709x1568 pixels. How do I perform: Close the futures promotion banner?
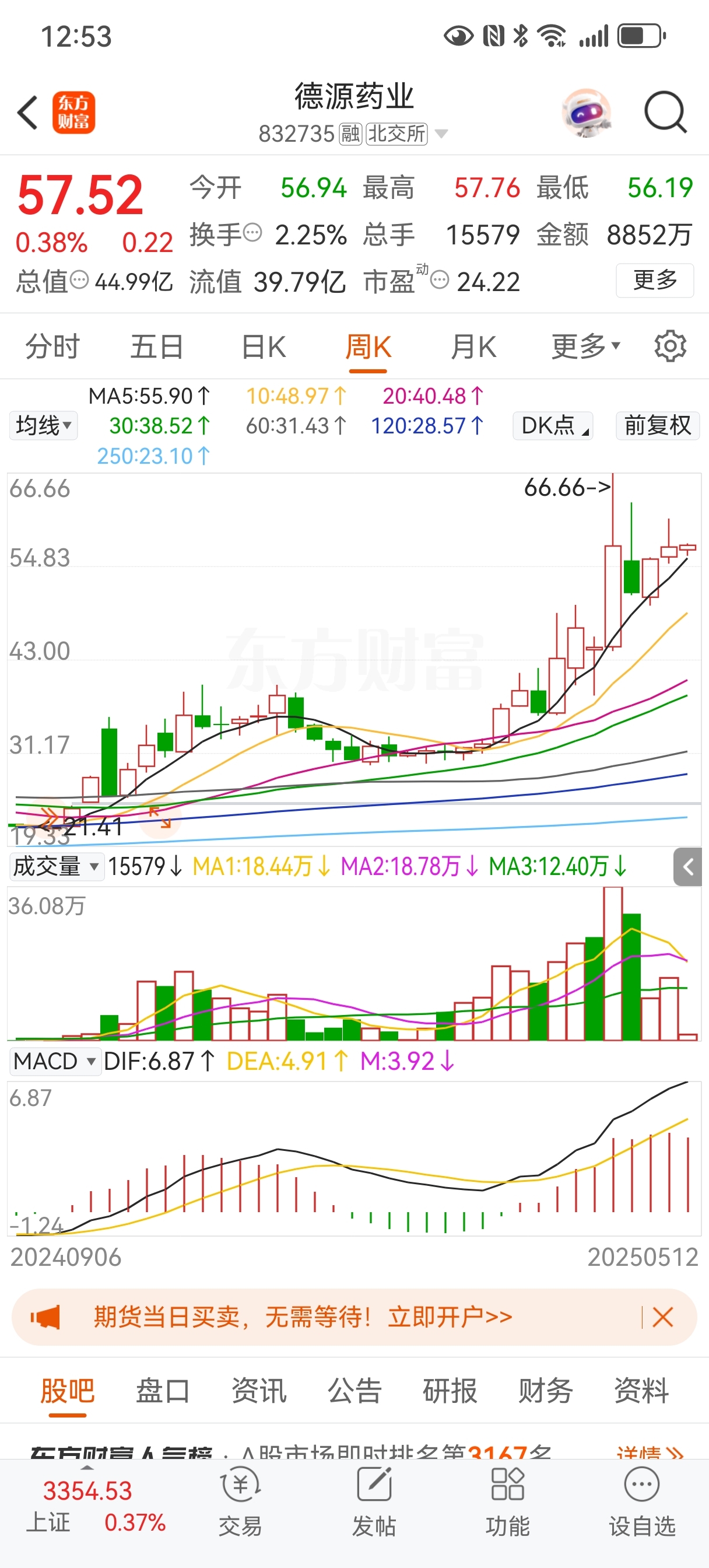pos(663,1317)
